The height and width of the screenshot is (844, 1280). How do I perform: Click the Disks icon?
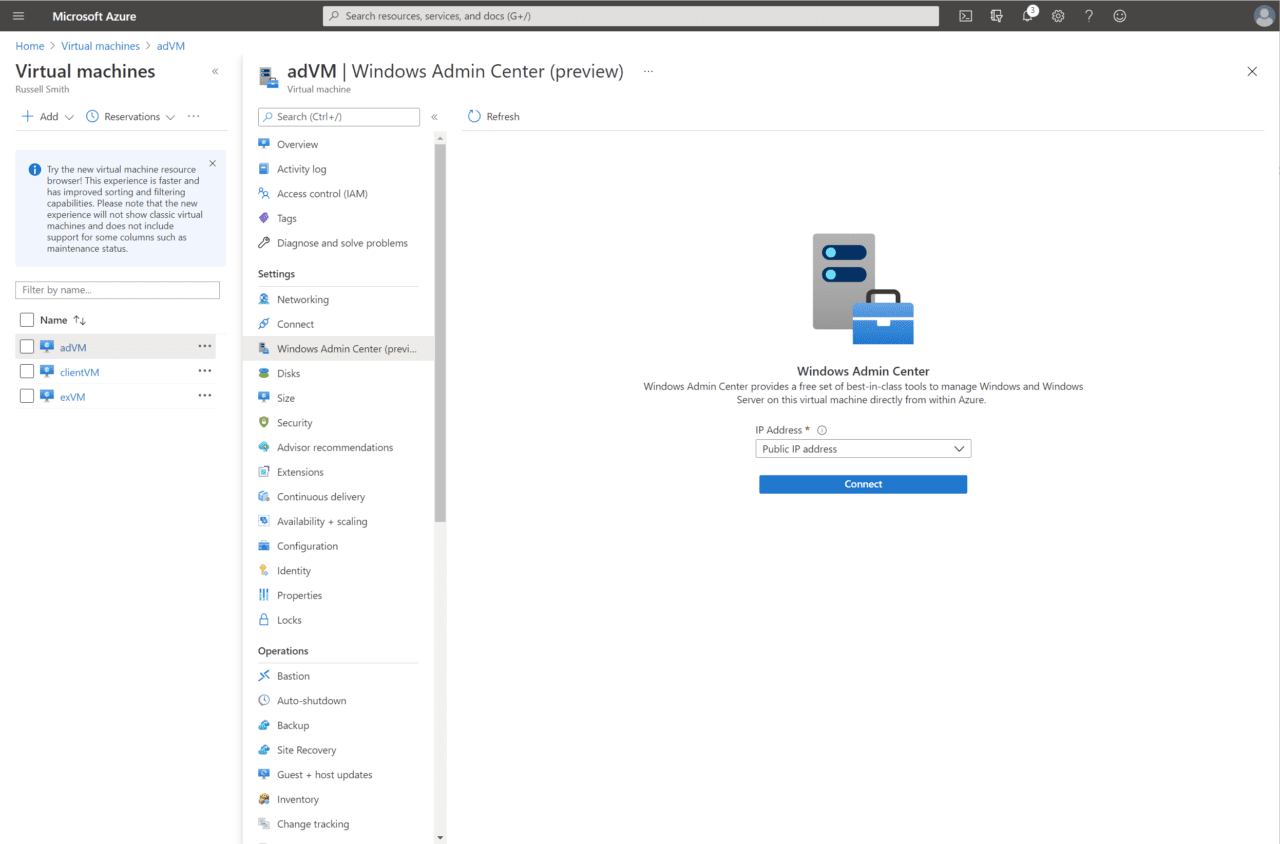pyautogui.click(x=264, y=373)
